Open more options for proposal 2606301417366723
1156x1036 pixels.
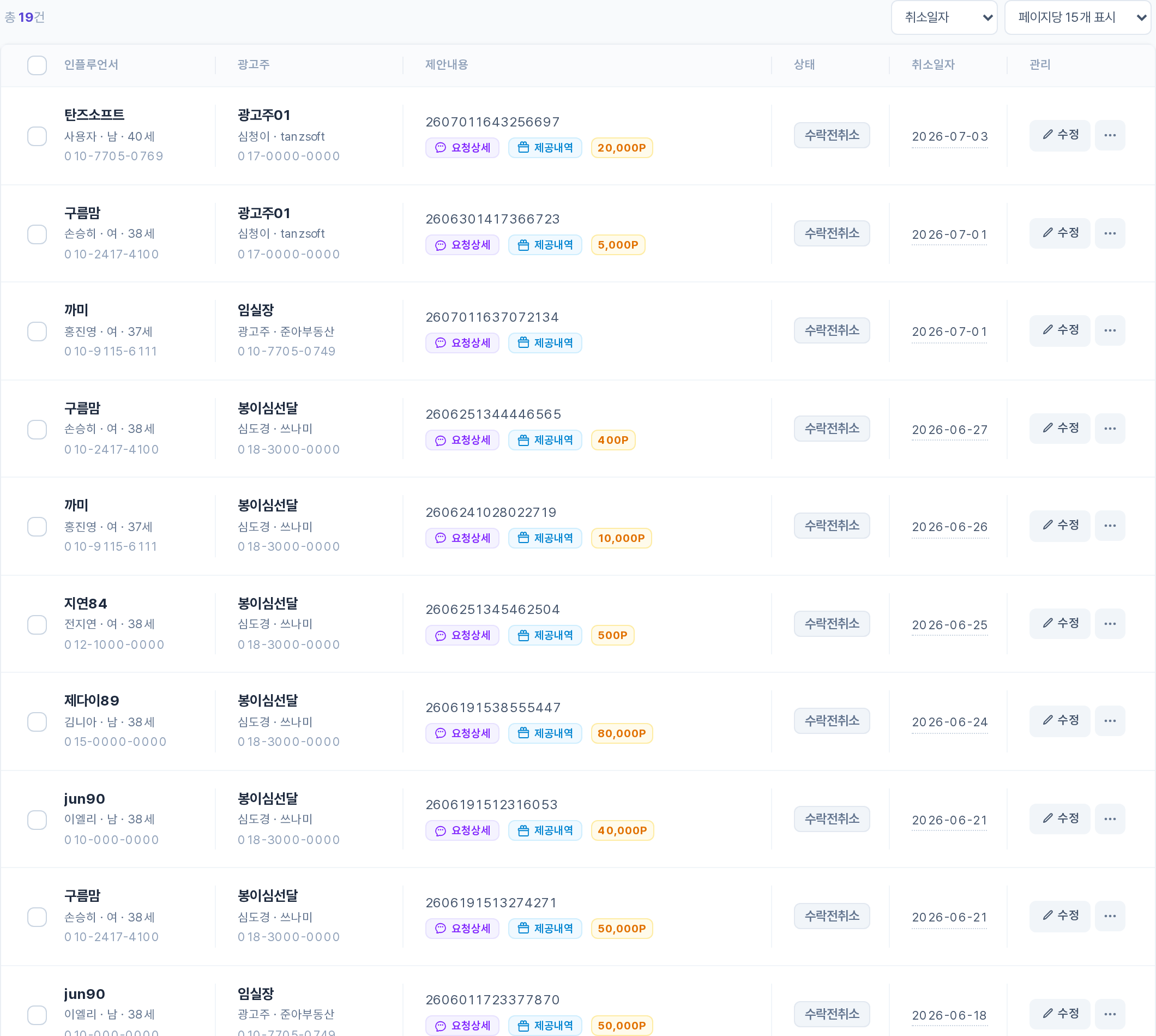[1109, 233]
